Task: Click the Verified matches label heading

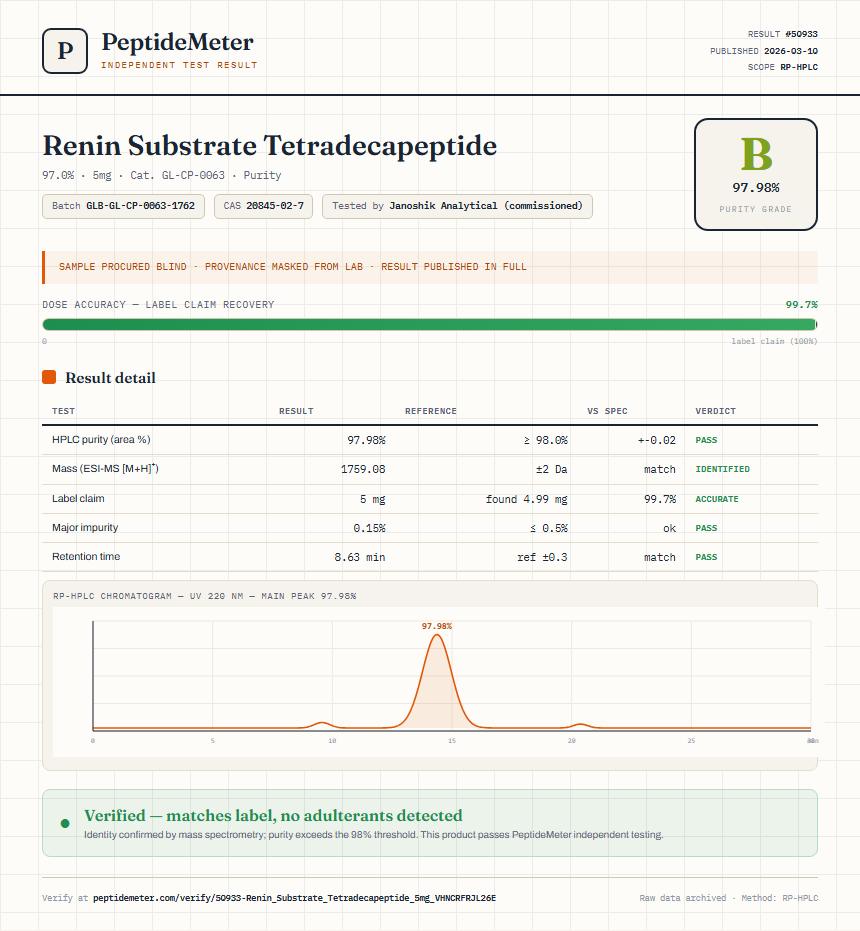Action: point(273,815)
